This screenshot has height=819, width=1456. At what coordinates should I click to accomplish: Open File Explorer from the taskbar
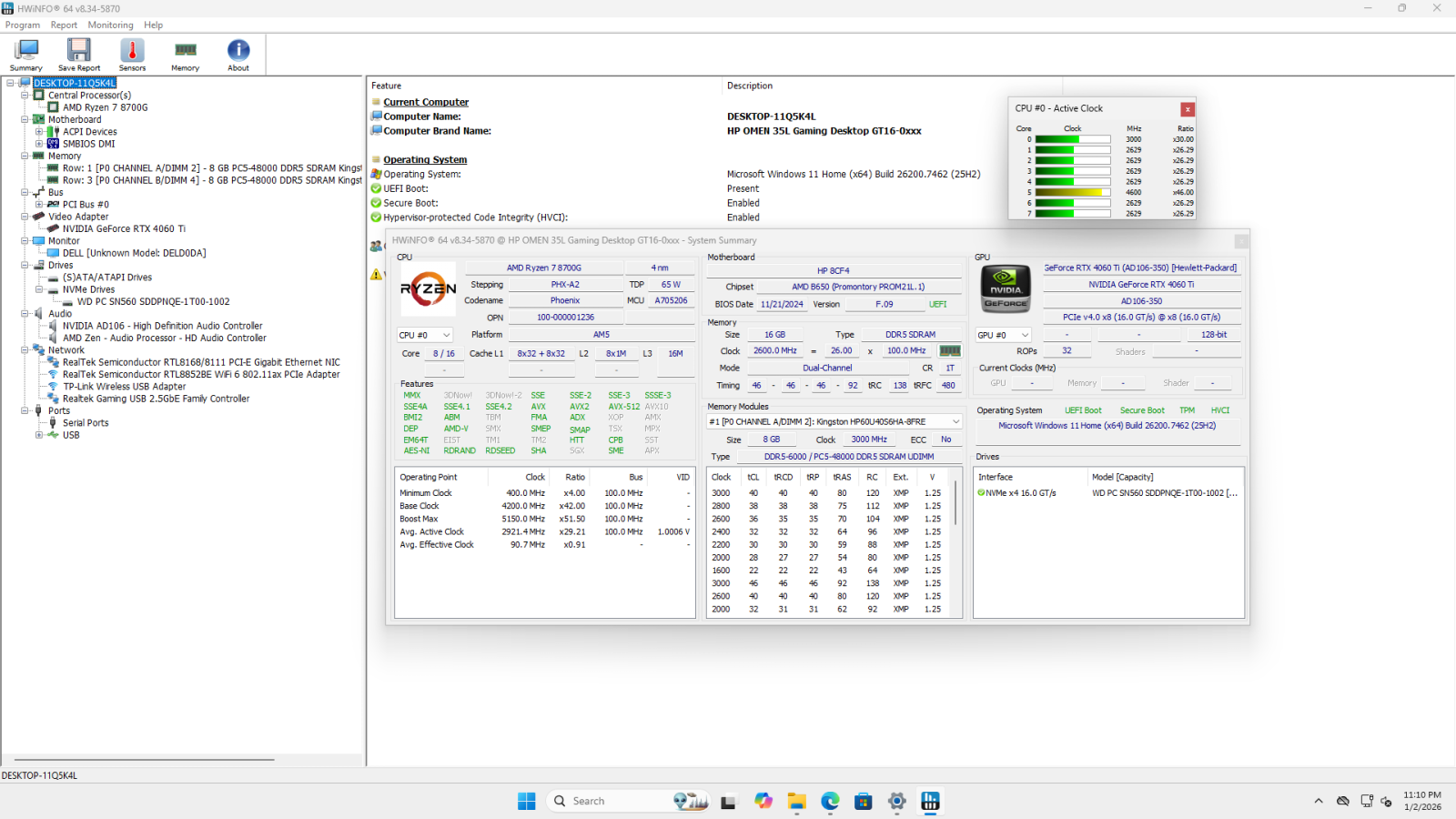[x=797, y=801]
